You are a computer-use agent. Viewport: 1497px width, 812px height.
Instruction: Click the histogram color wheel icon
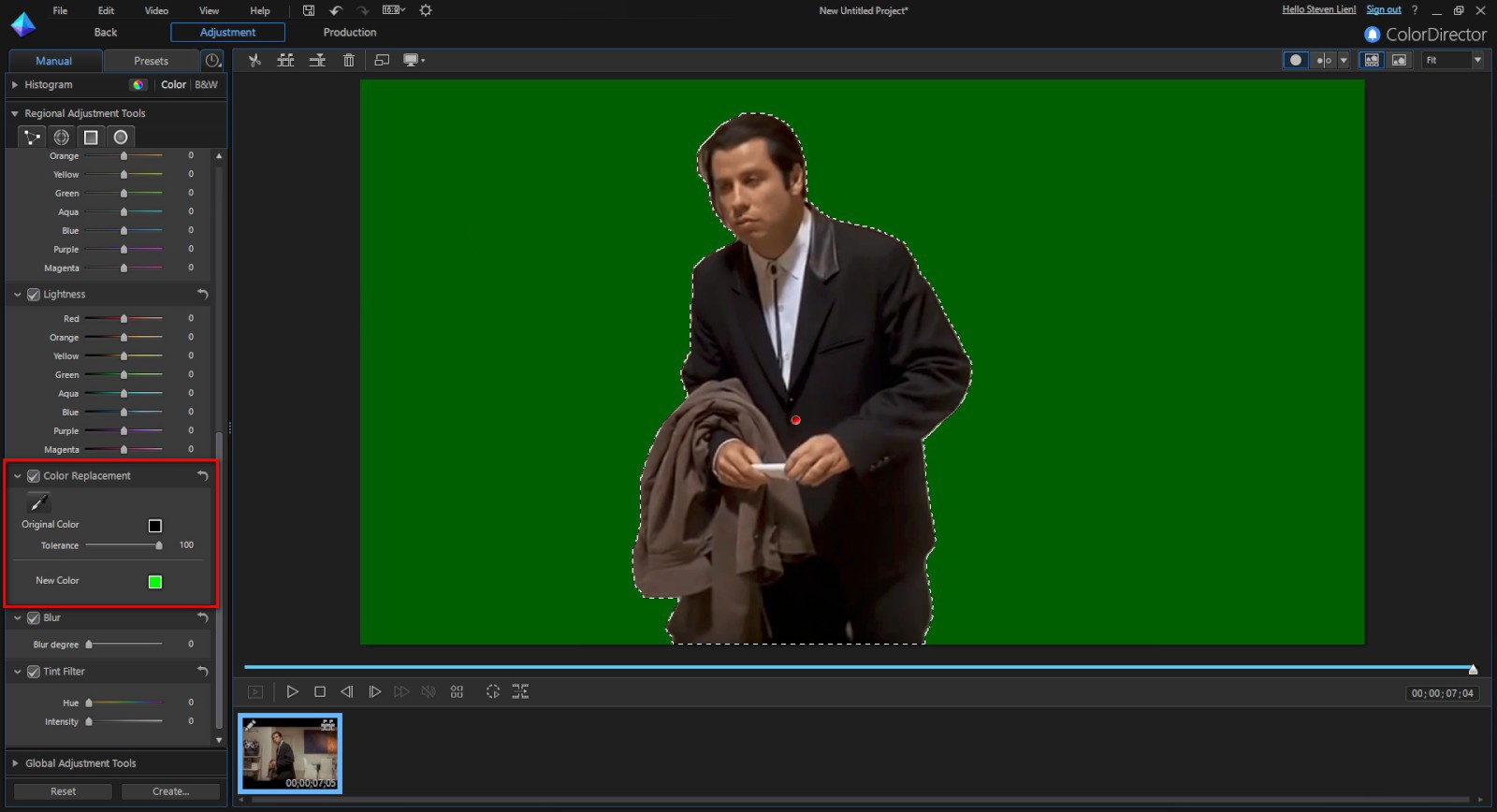pos(138,84)
